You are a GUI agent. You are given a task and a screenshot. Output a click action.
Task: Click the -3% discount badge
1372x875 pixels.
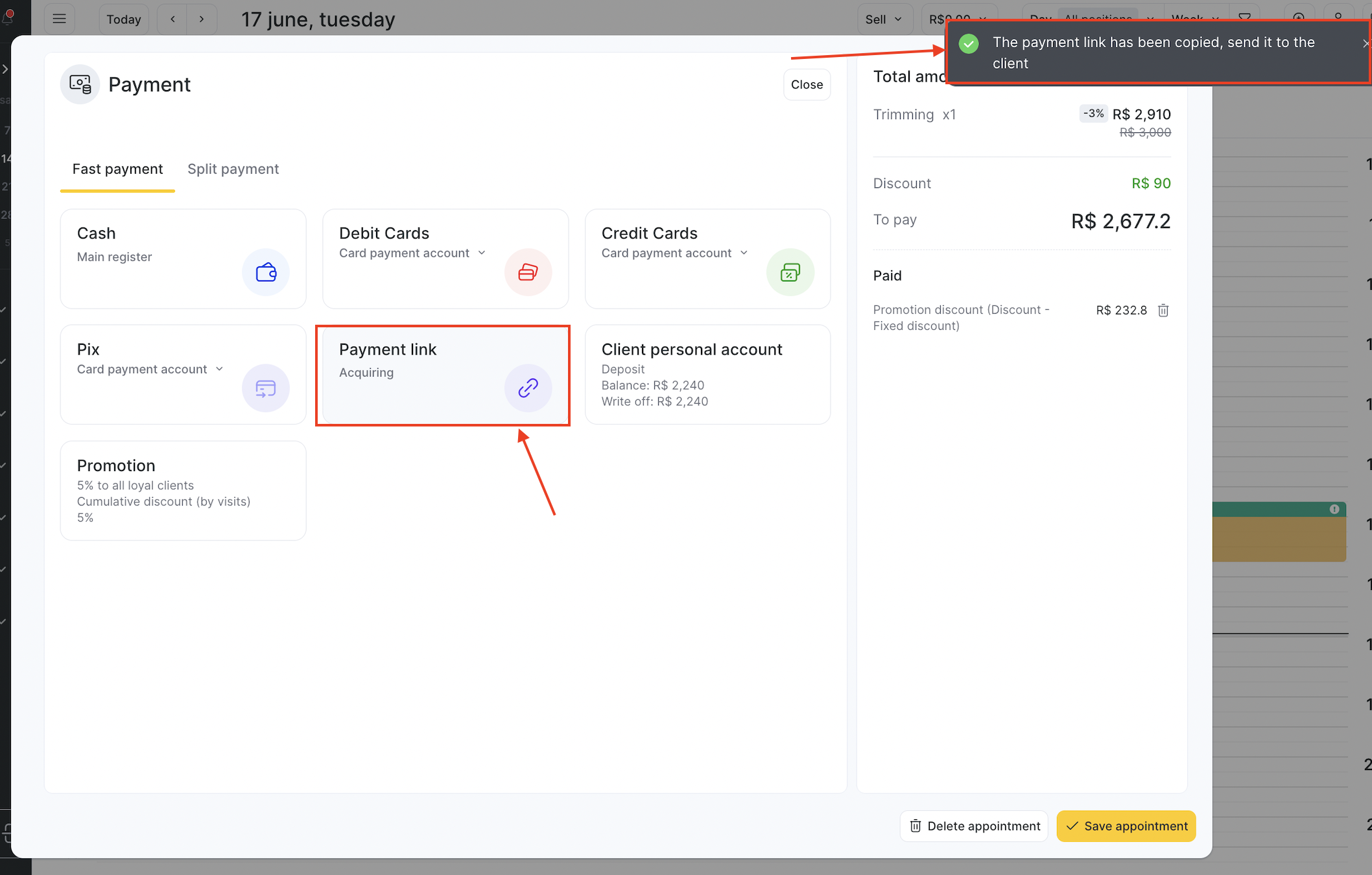[1093, 113]
